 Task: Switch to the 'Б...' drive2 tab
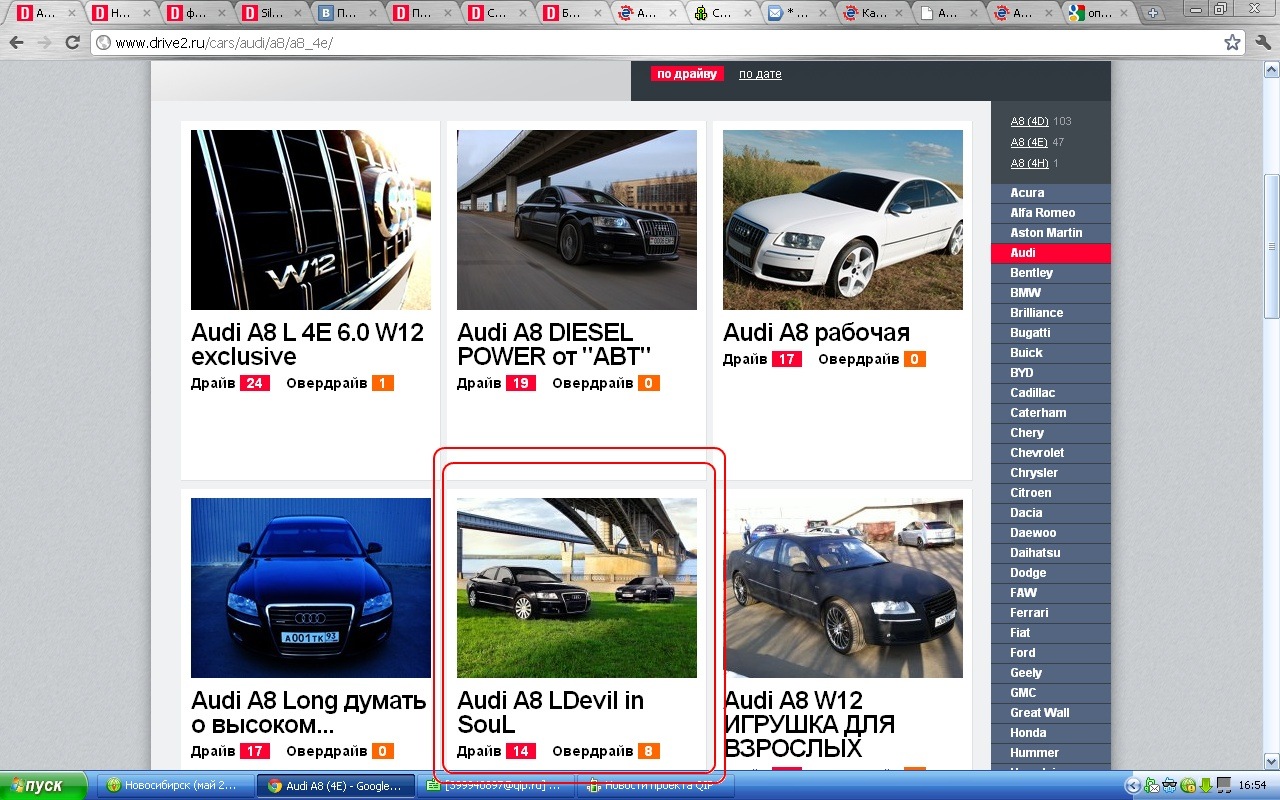573,14
